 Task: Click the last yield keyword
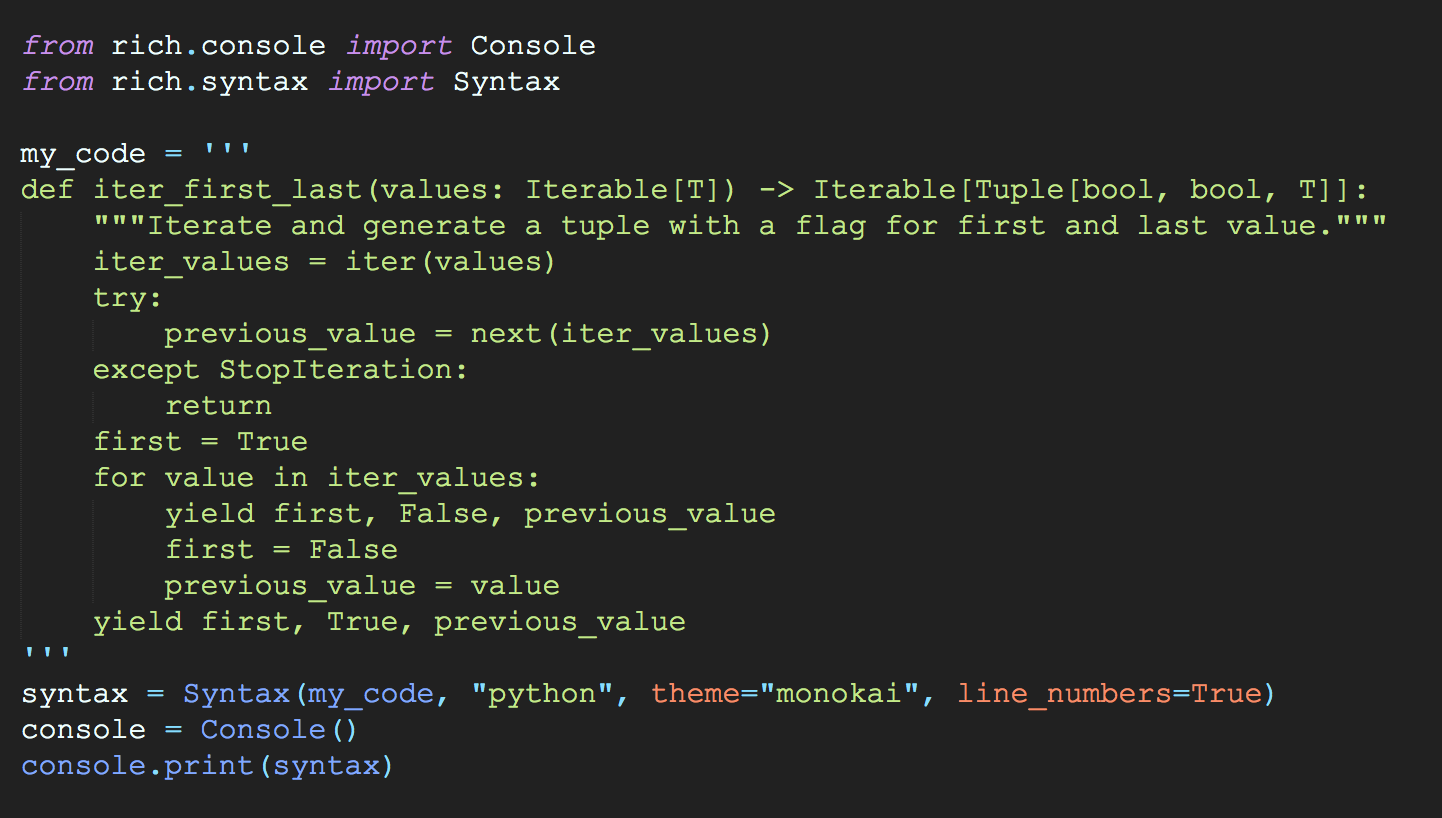pos(138,622)
